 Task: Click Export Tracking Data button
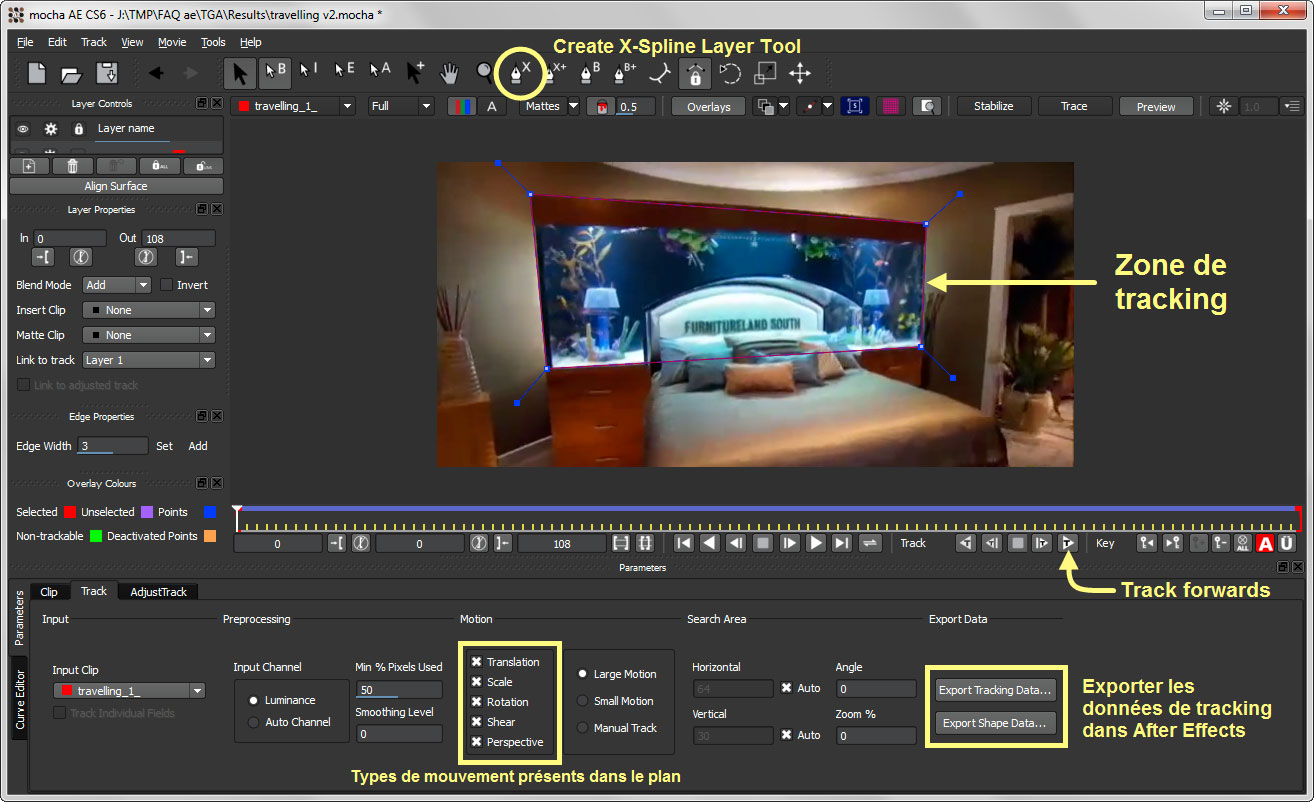coord(996,690)
